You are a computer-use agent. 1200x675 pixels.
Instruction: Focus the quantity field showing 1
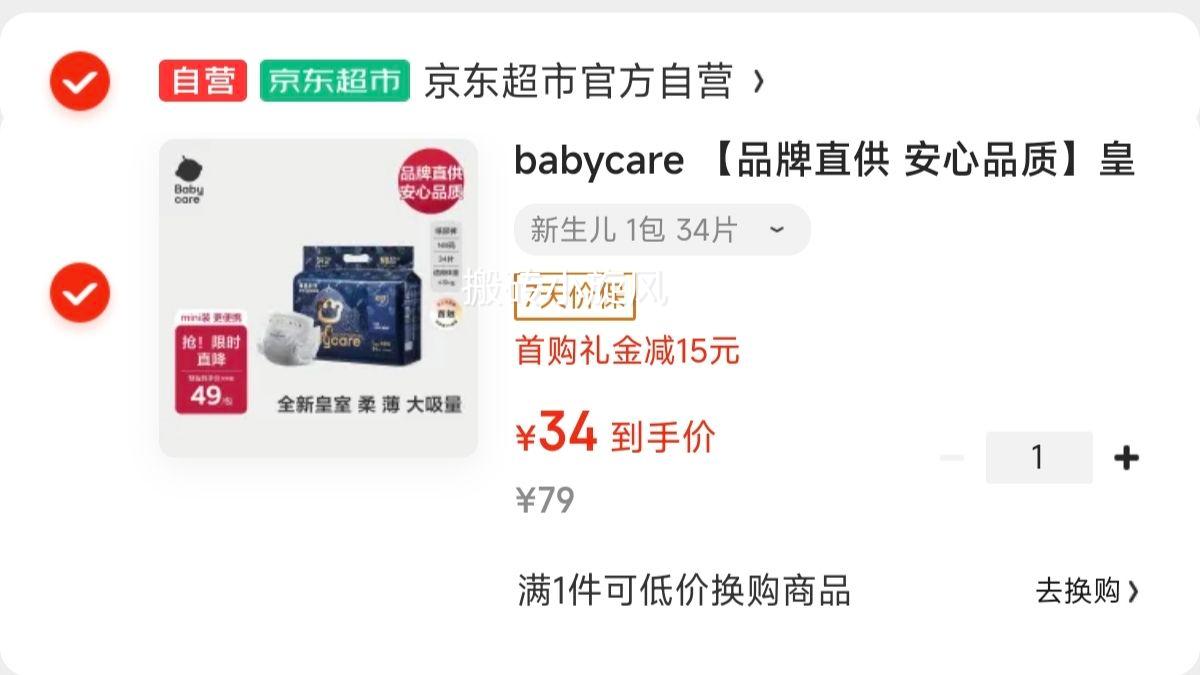coord(1039,458)
